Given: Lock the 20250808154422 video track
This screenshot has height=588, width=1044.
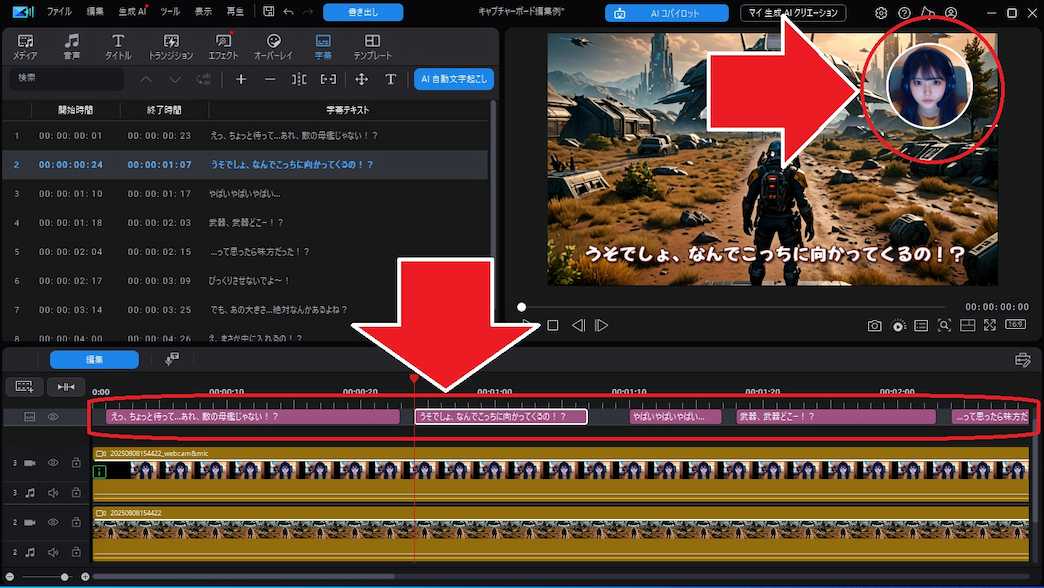Looking at the screenshot, I should tap(75, 522).
